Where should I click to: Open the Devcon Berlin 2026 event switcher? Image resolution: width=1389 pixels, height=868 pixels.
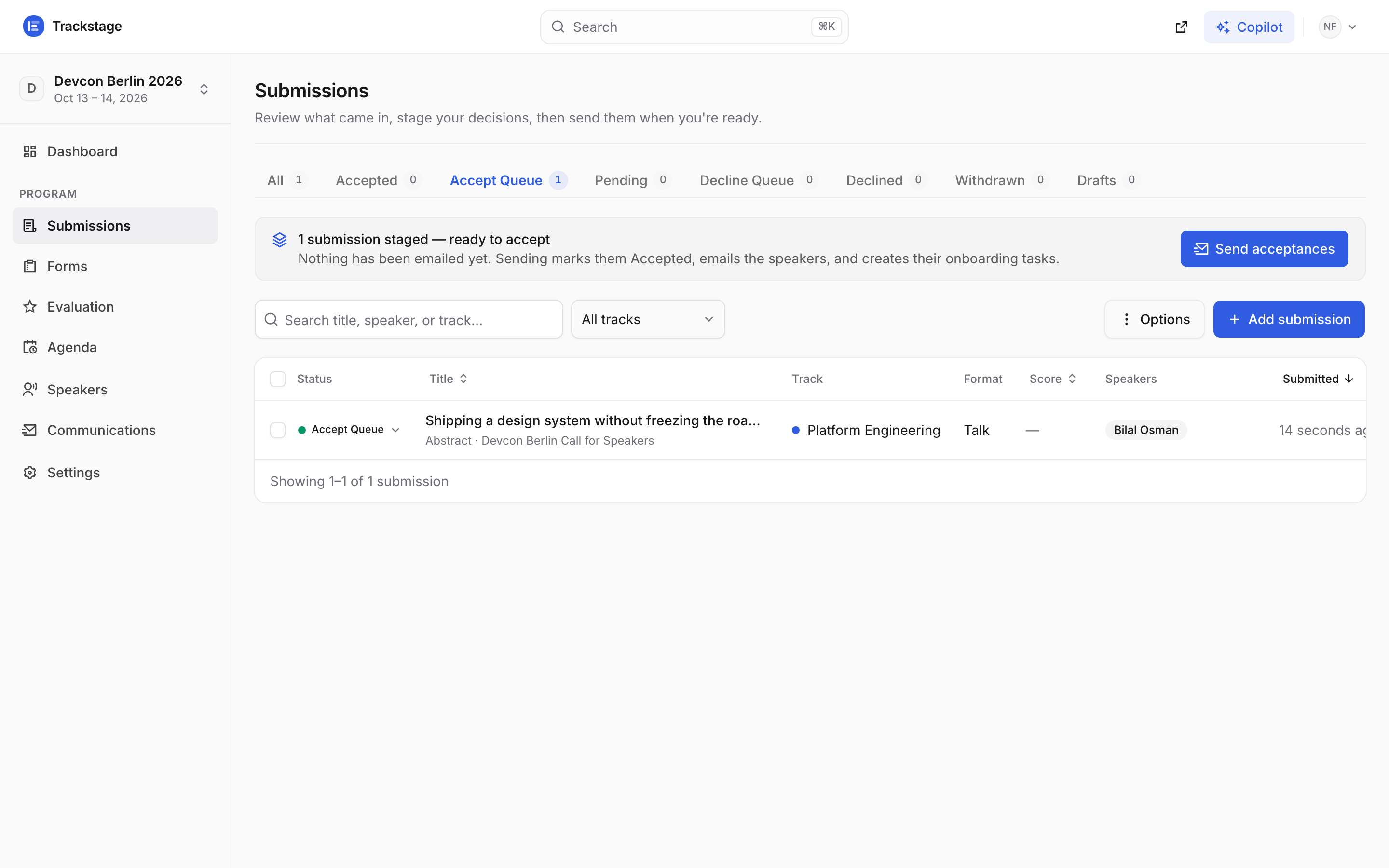pyautogui.click(x=115, y=89)
